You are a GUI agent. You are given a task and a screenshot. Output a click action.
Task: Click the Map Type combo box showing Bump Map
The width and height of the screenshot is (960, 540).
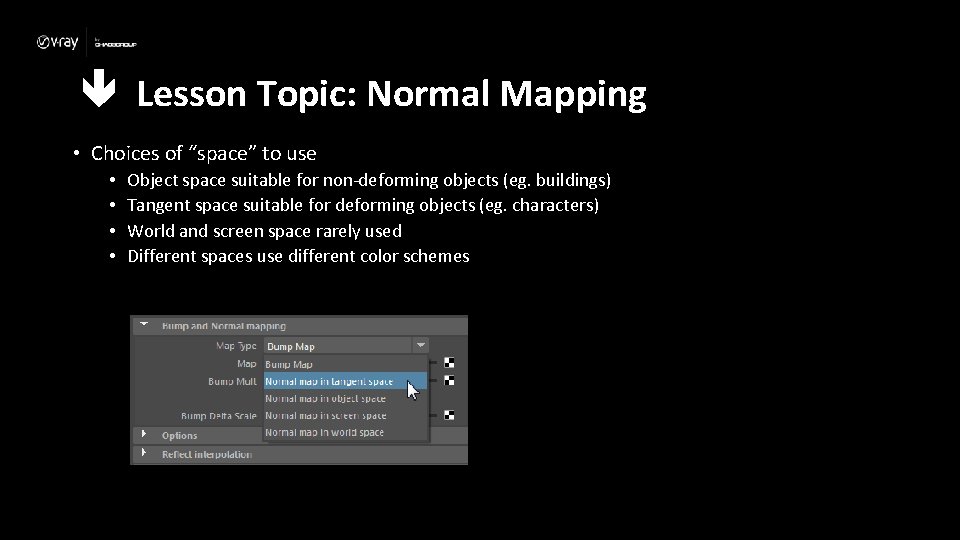point(346,346)
